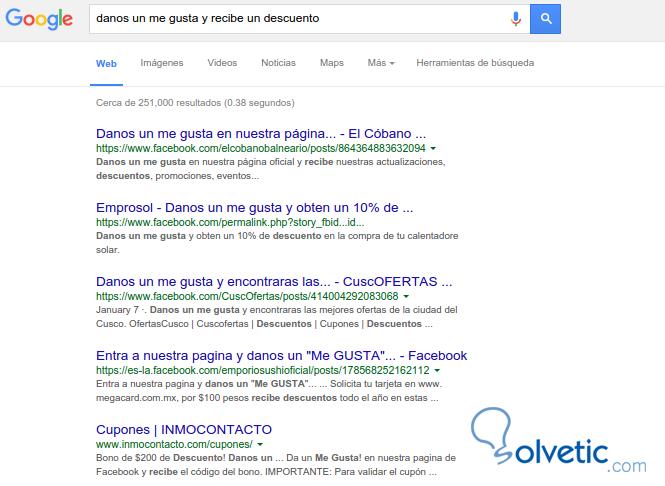Viewport: 665px width, 486px height.
Task: Open the Cupones | INMOCONTACTO result
Action: click(x=184, y=430)
